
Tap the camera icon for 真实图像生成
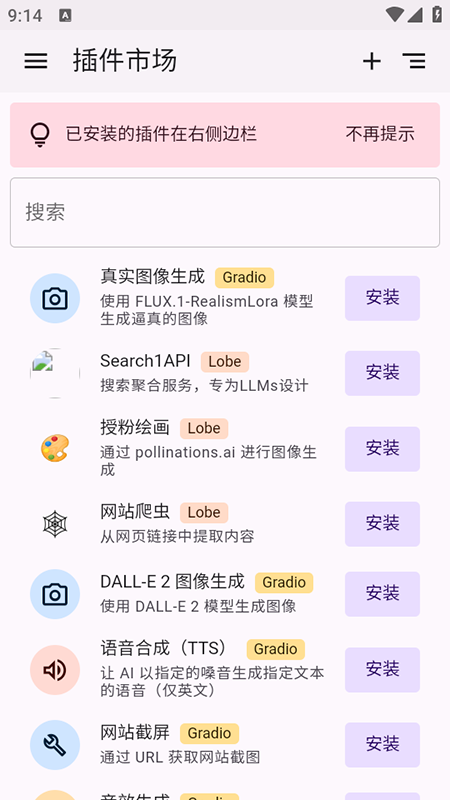[x=55, y=298]
